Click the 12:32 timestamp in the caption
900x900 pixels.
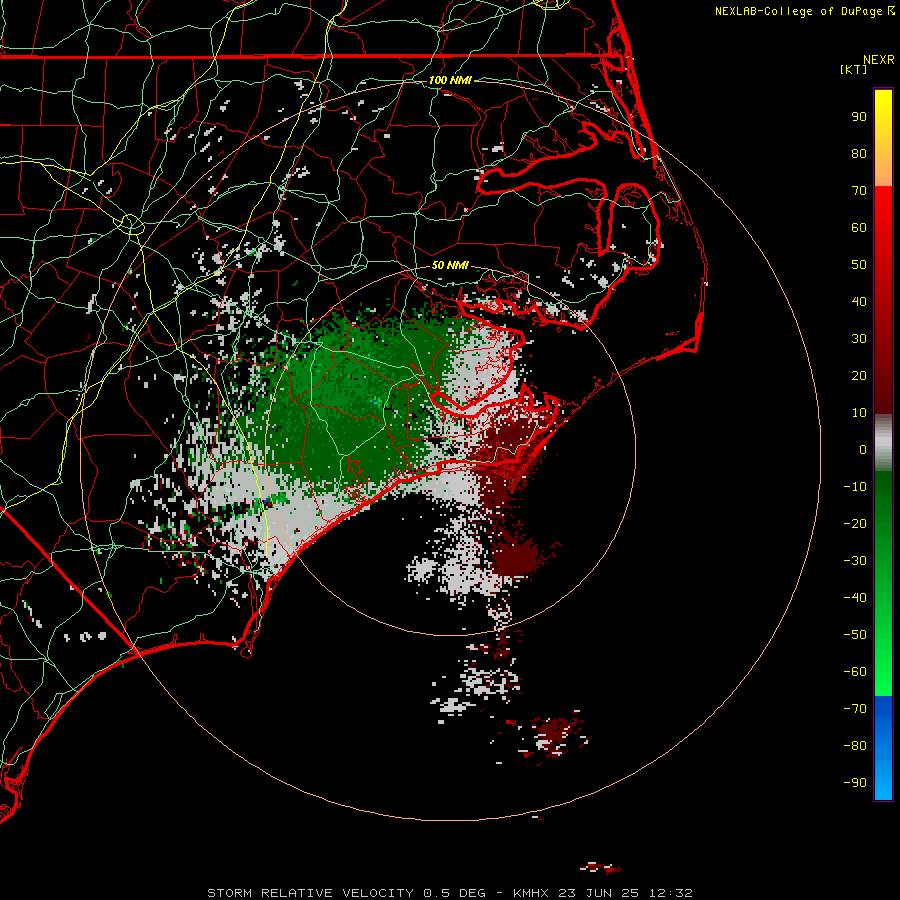671,893
